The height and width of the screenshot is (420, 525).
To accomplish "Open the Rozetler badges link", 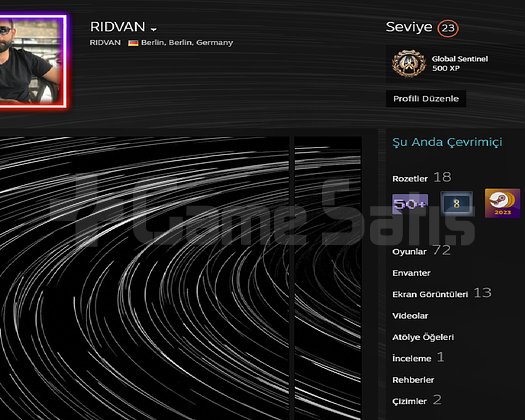I will [x=410, y=179].
